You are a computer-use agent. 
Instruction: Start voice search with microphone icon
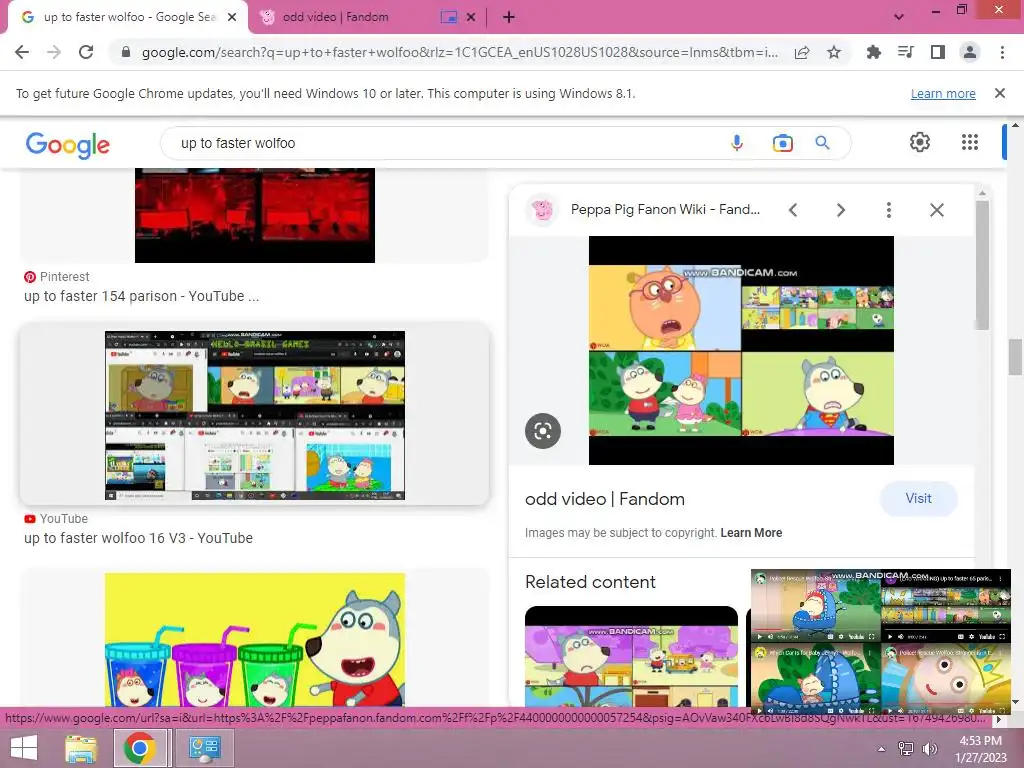pyautogui.click(x=737, y=143)
